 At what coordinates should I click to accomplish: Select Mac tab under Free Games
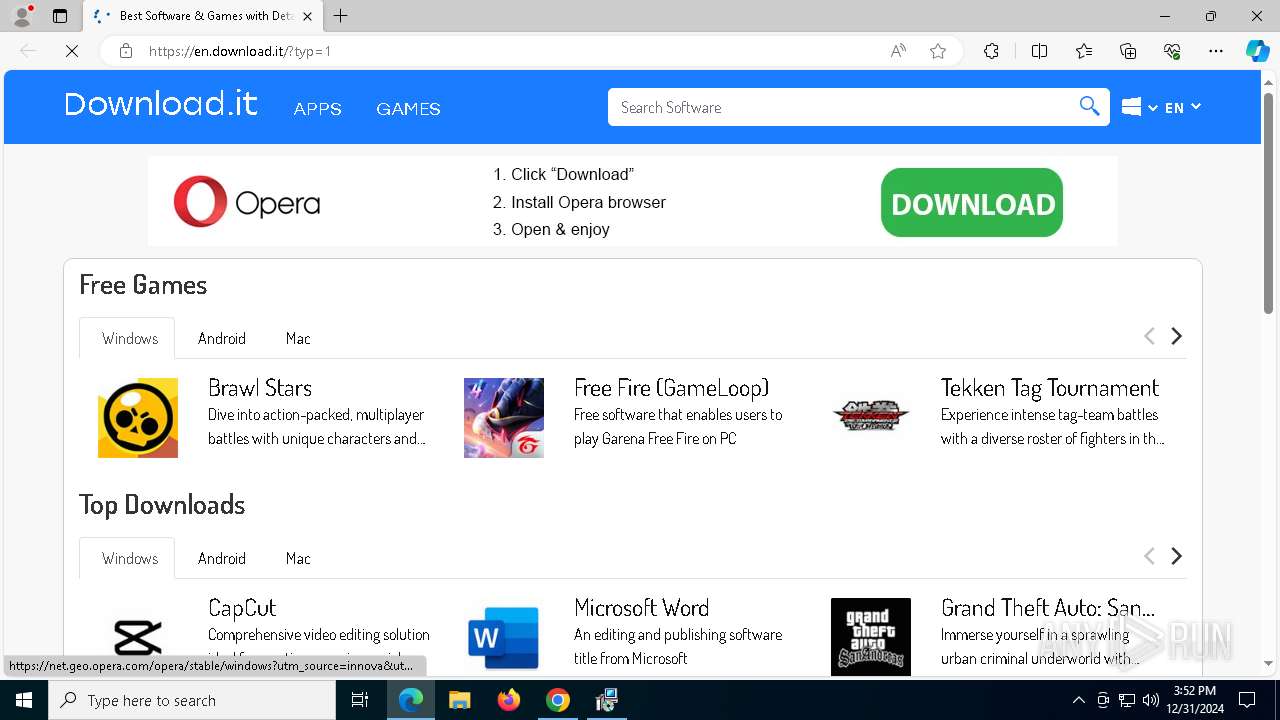pos(298,338)
